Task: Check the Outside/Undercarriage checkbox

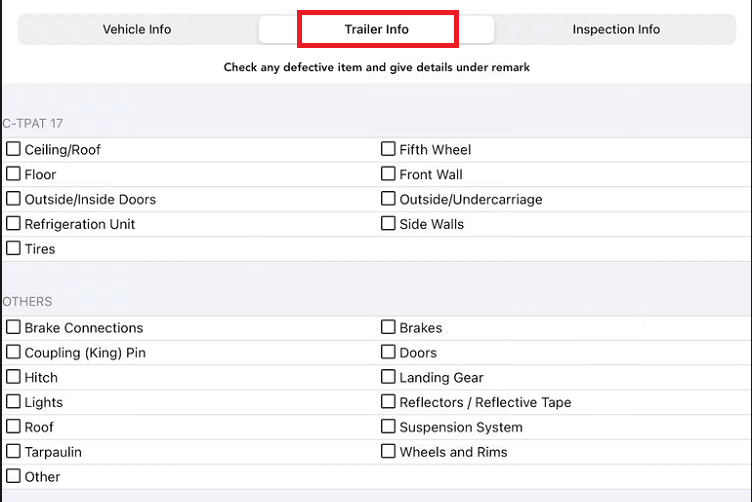Action: pyautogui.click(x=388, y=199)
